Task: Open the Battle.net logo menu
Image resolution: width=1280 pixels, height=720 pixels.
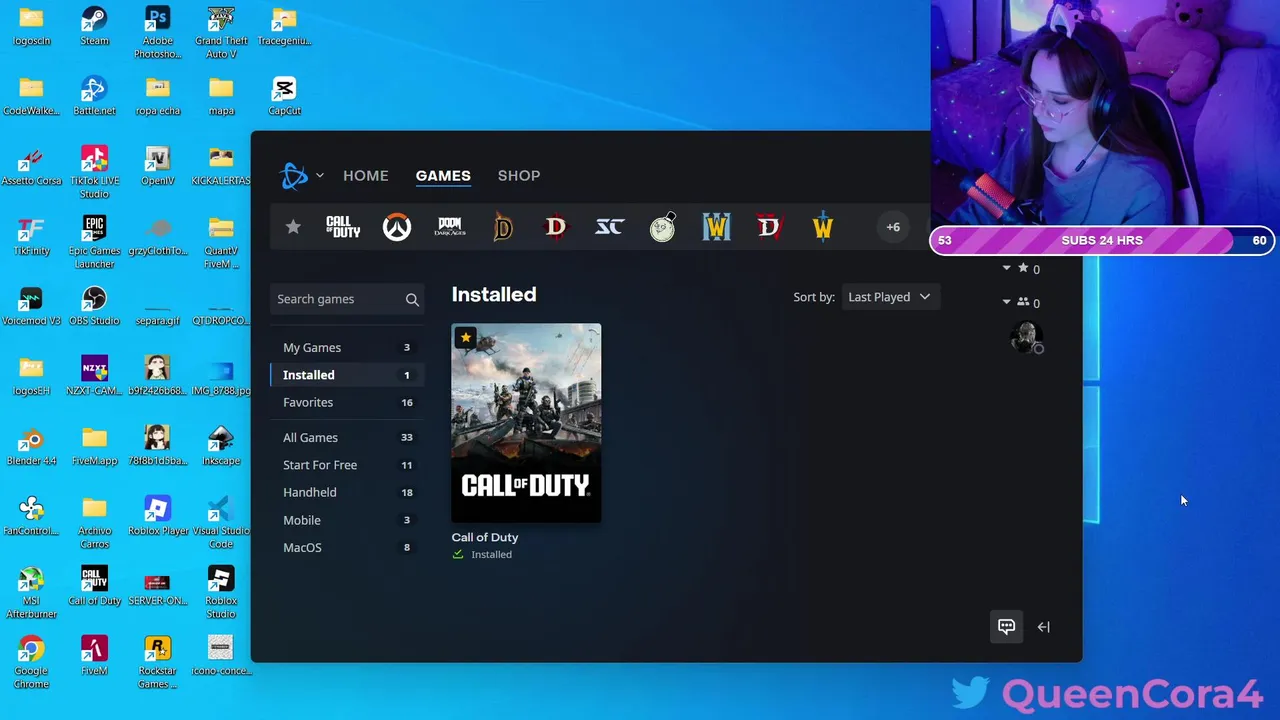Action: coord(294,176)
